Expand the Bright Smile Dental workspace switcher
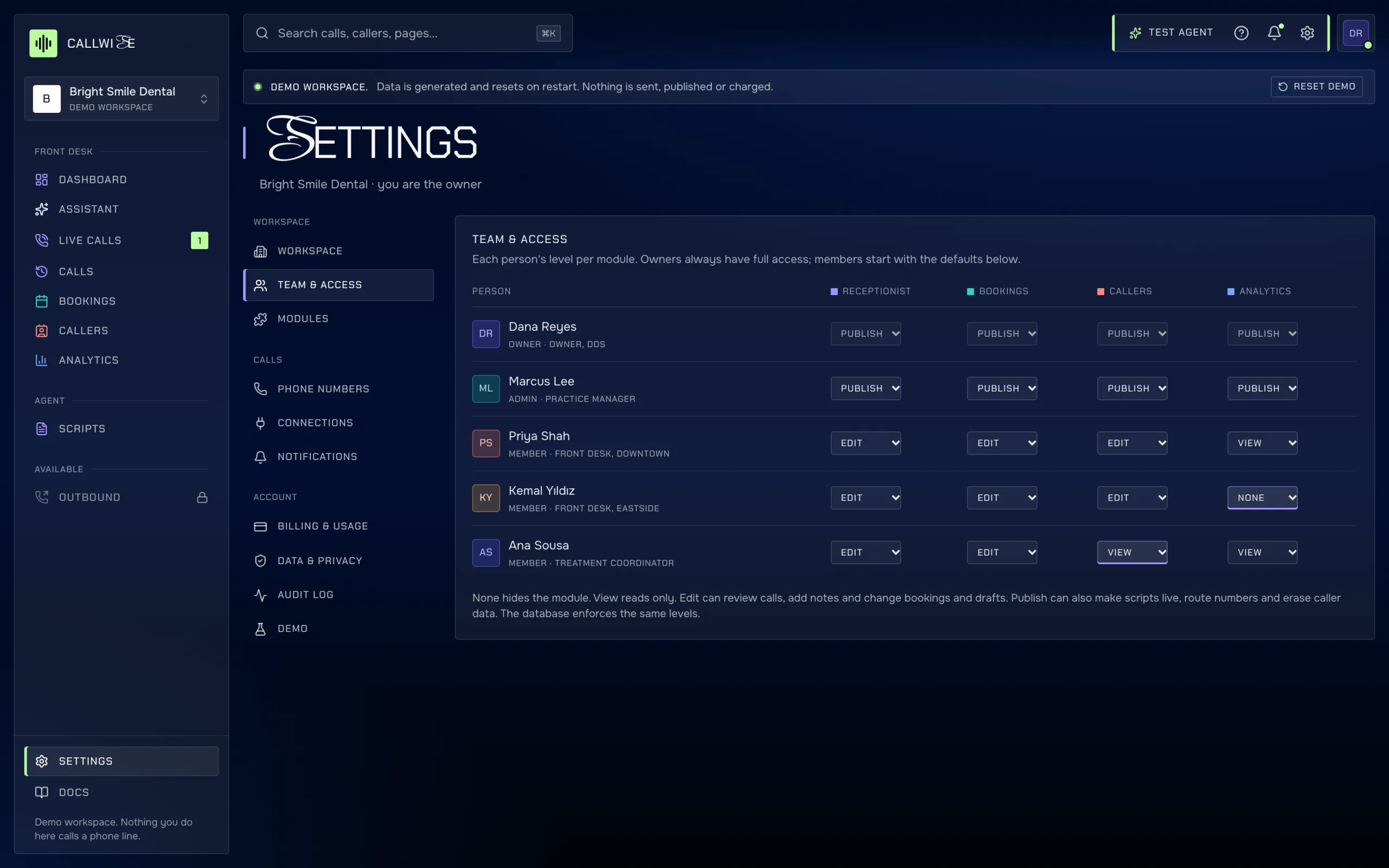The height and width of the screenshot is (868, 1389). click(x=121, y=99)
